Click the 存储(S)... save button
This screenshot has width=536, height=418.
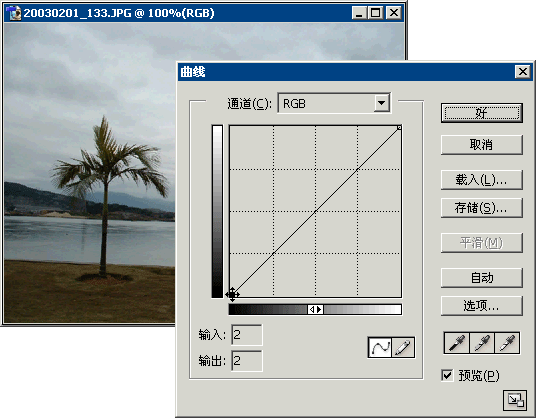coord(481,207)
